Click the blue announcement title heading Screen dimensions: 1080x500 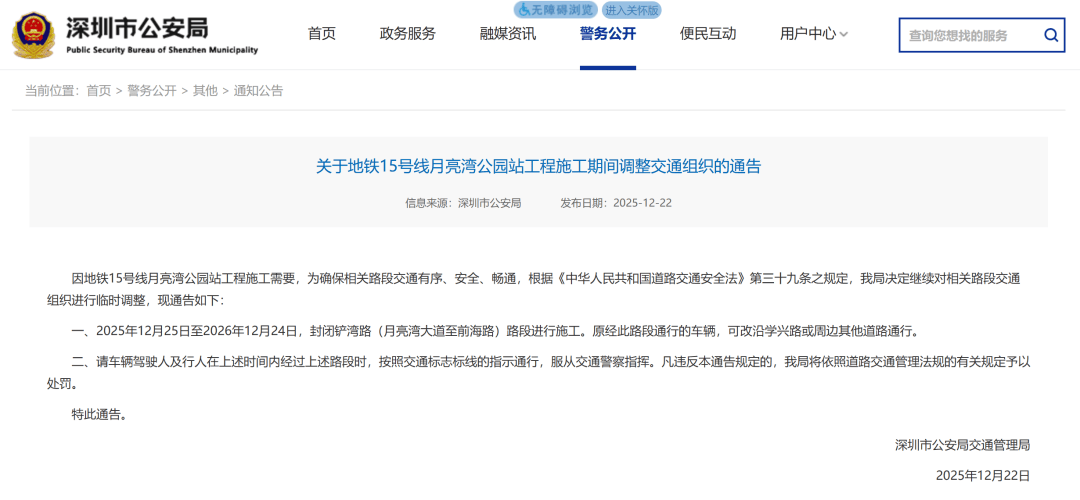538,166
